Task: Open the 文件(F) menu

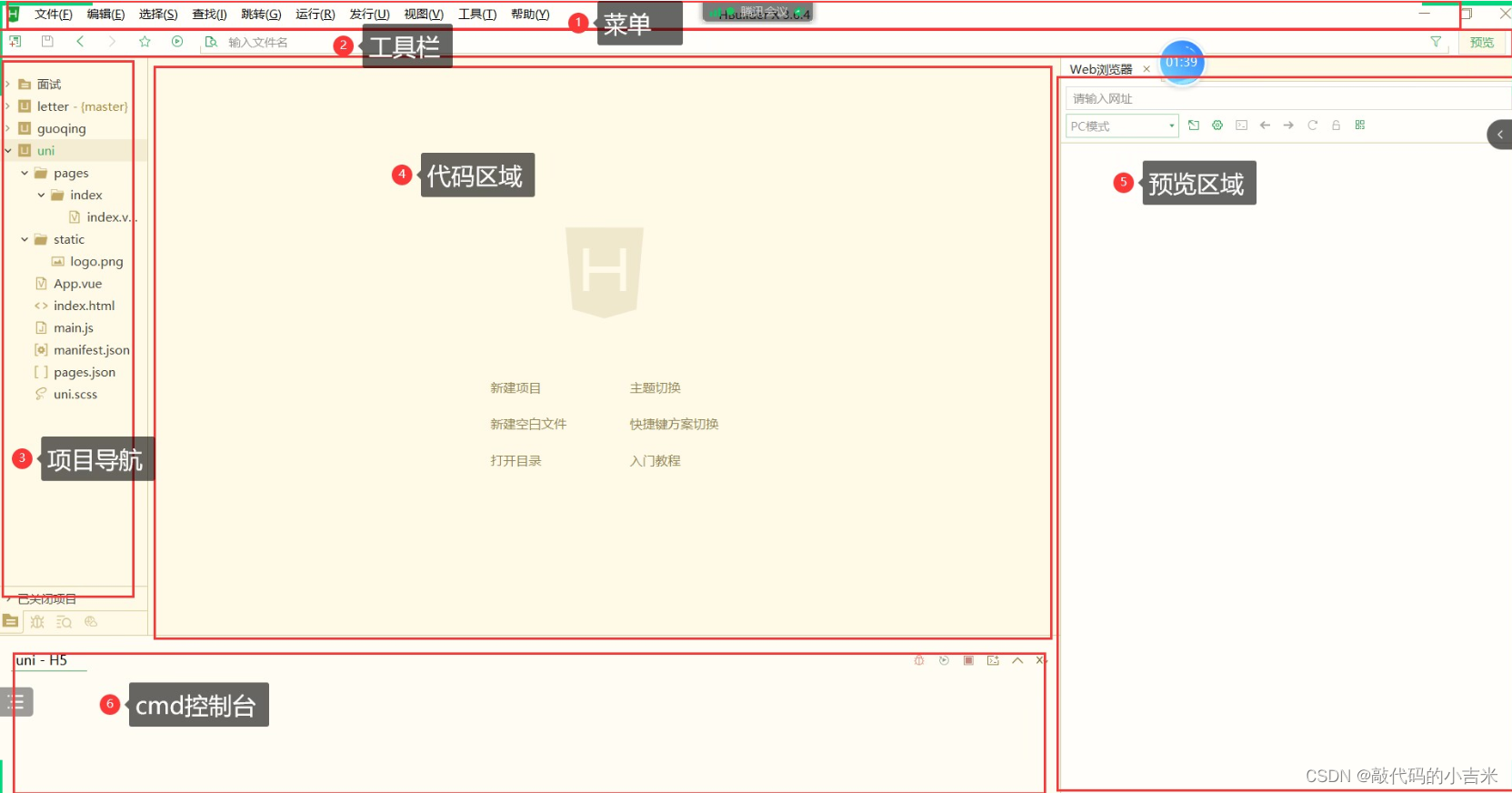Action: point(54,14)
